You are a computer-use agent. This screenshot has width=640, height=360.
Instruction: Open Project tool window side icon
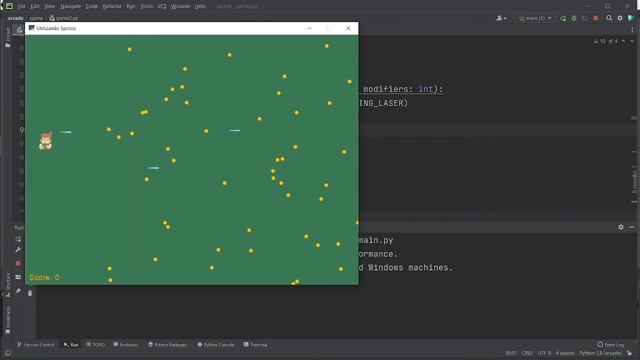(8, 38)
